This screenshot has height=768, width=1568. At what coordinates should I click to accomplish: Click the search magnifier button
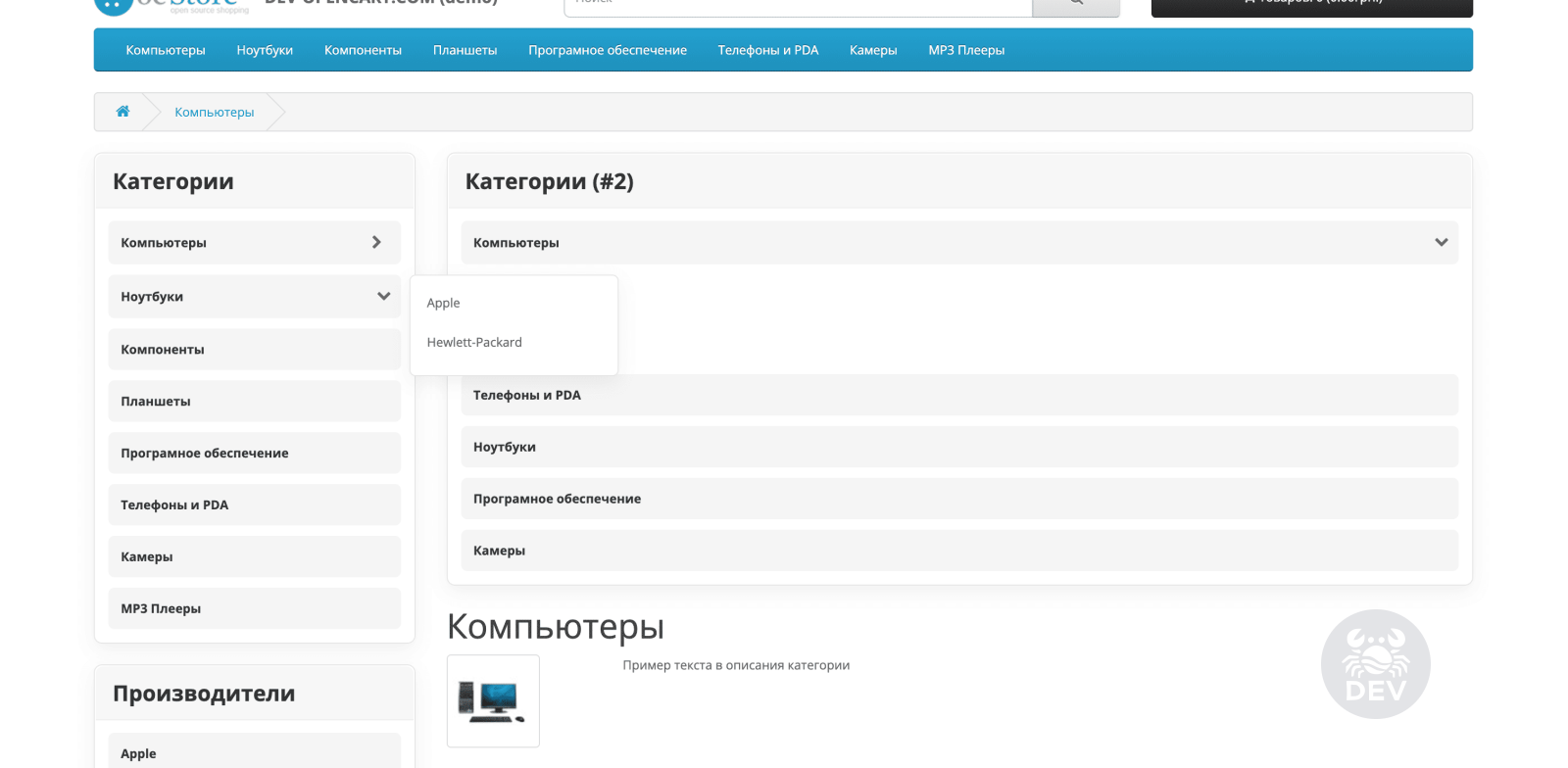[1076, 6]
